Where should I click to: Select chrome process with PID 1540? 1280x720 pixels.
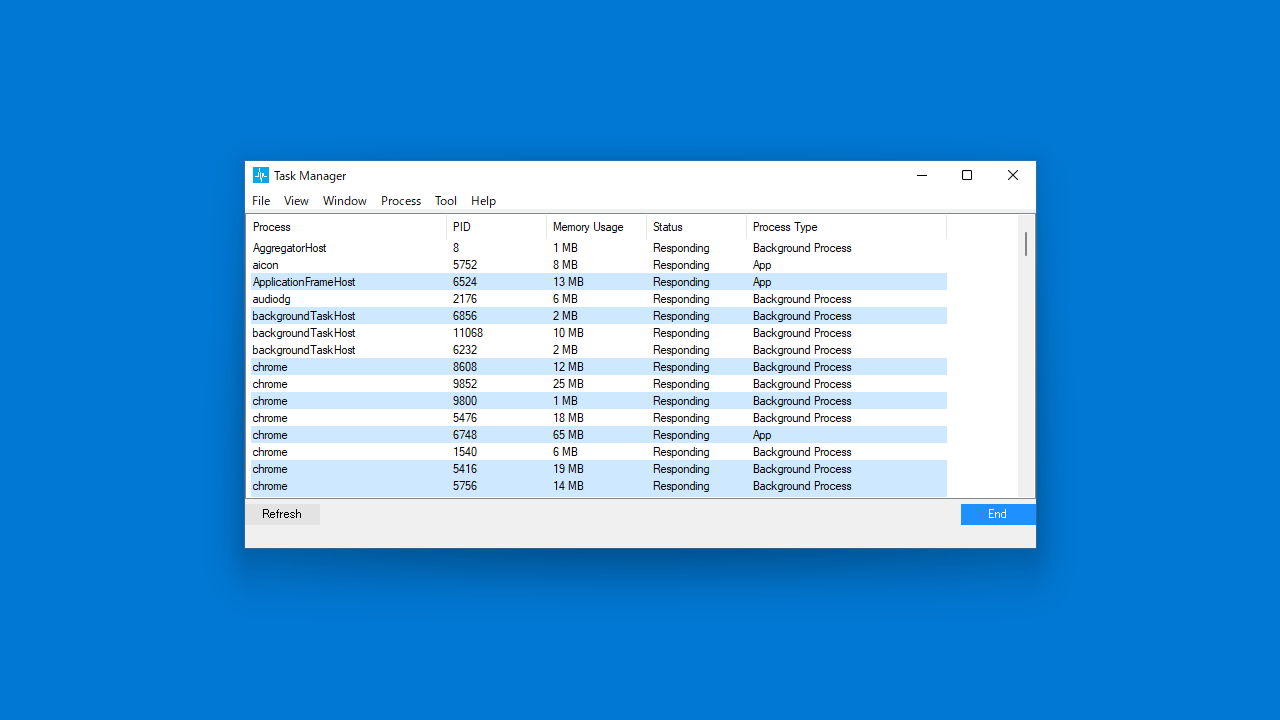pos(598,452)
